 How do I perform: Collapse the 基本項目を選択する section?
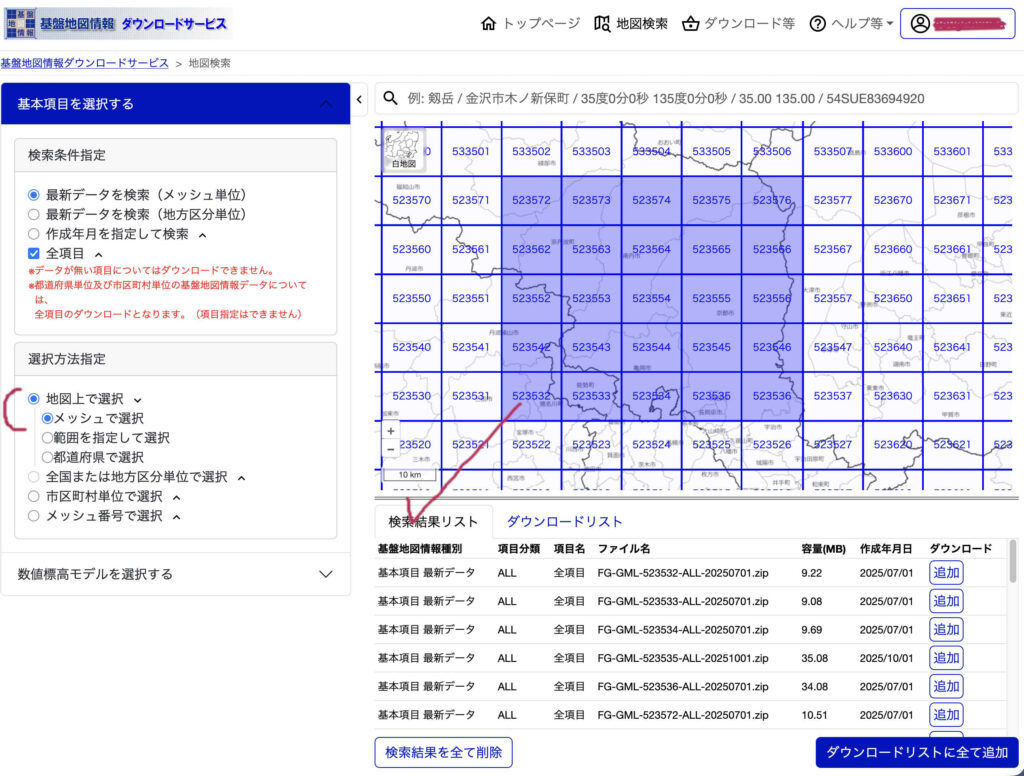point(325,104)
